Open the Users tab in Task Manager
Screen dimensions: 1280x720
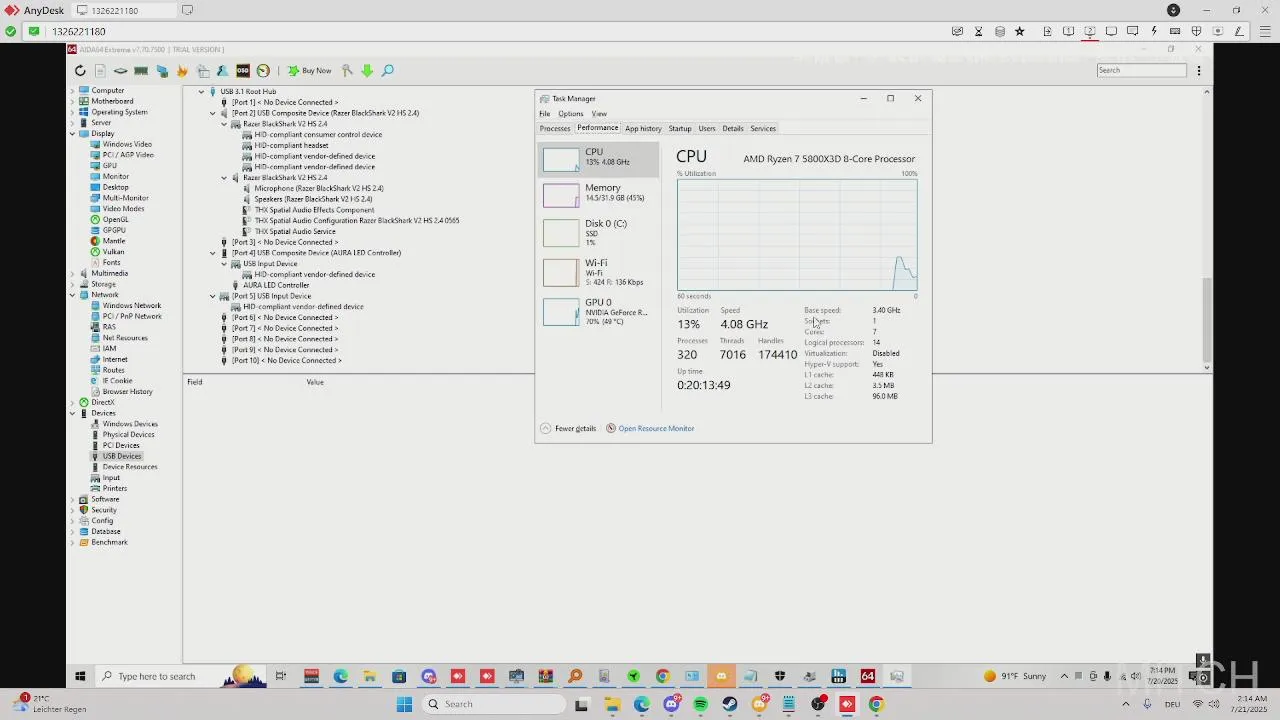707,128
